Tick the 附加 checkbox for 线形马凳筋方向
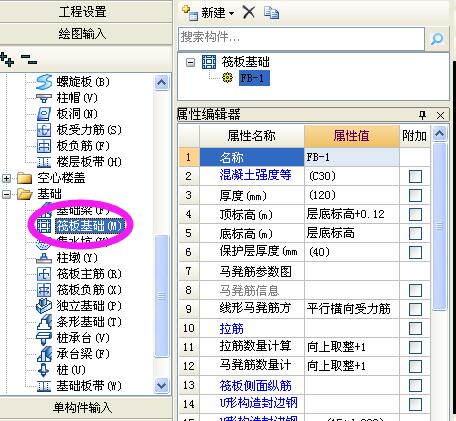The height and width of the screenshot is (421, 456). (x=415, y=309)
